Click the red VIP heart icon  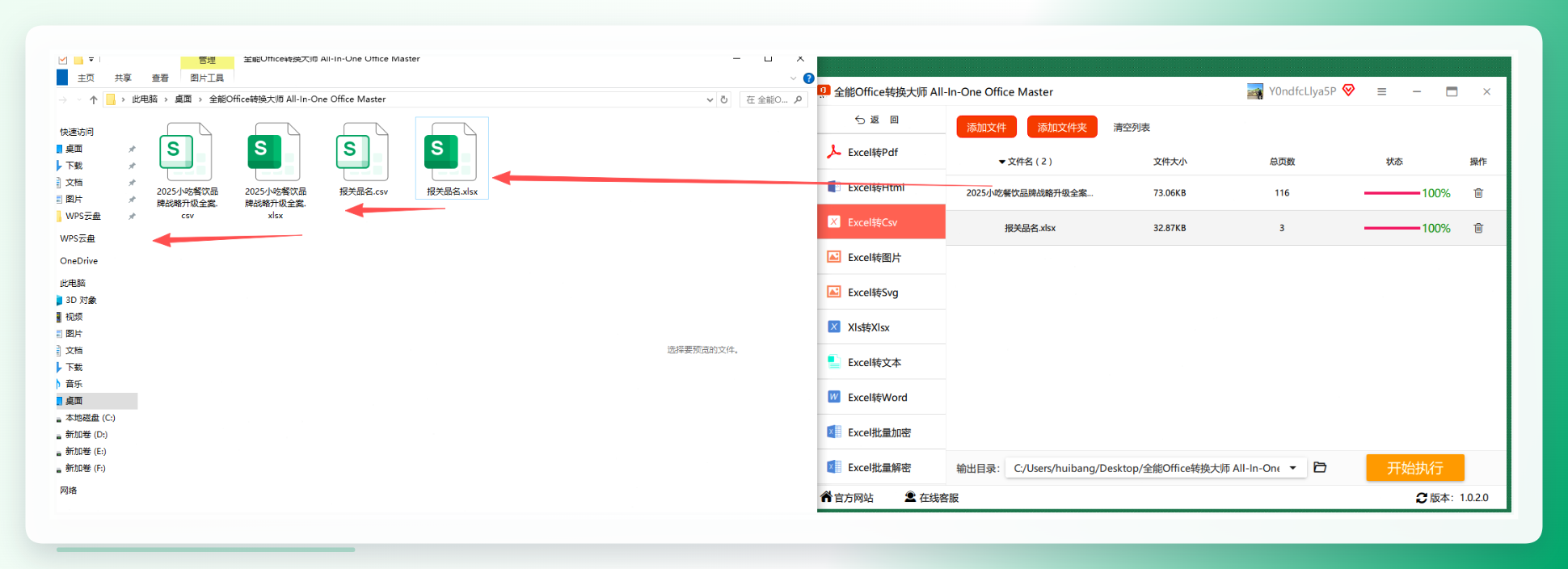point(1348,91)
